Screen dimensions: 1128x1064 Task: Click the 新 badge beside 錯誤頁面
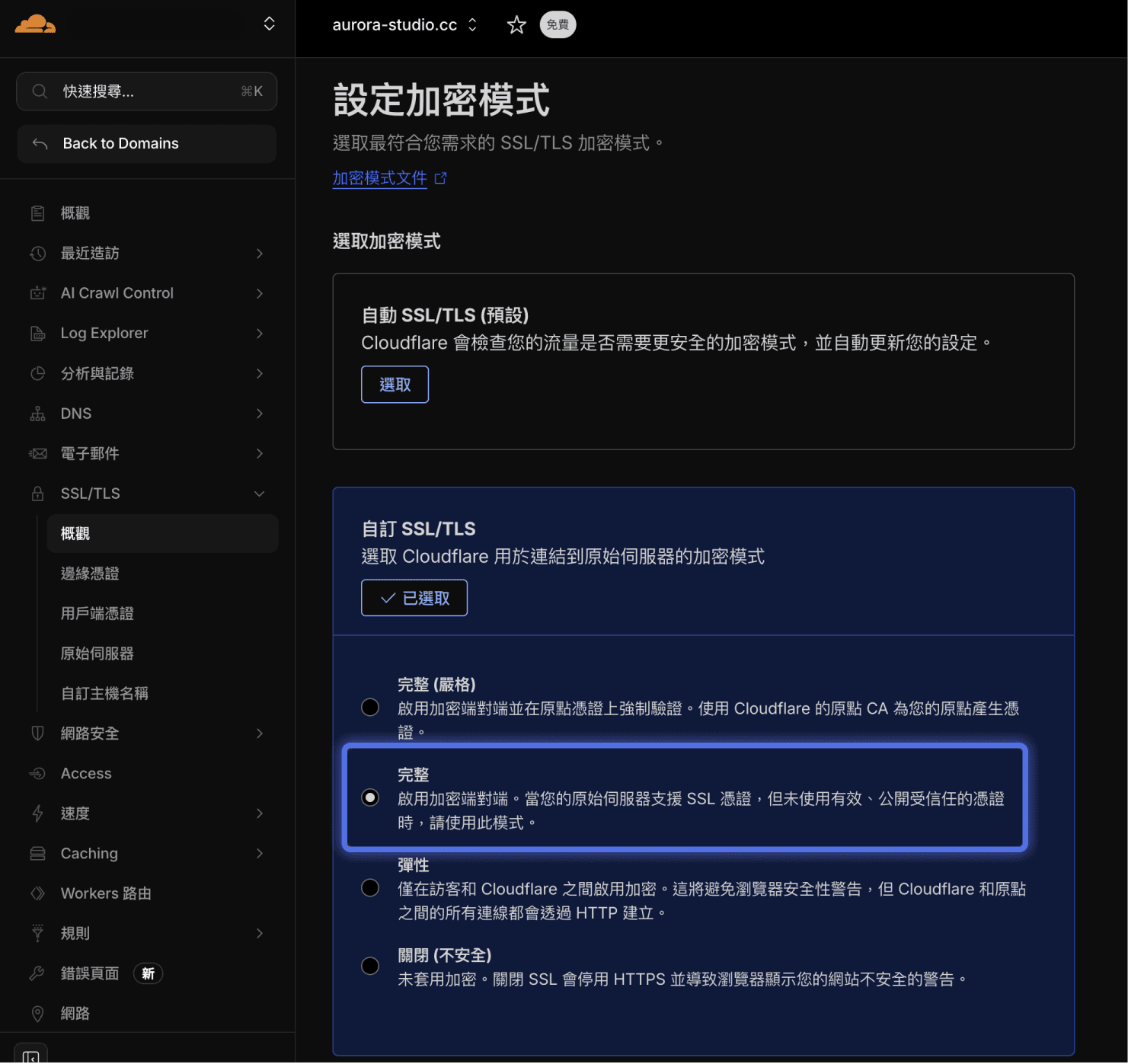click(149, 973)
